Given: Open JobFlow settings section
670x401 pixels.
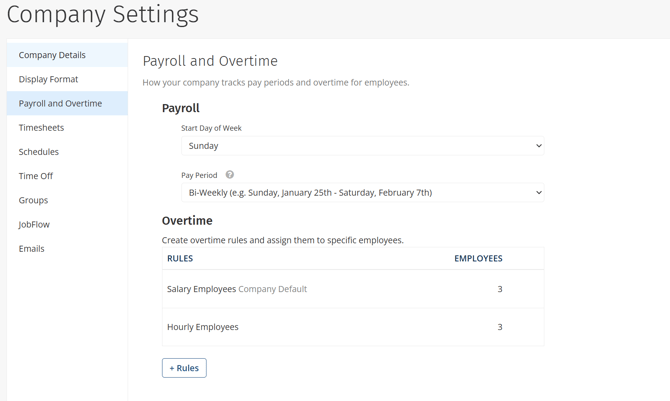Looking at the screenshot, I should tap(34, 225).
